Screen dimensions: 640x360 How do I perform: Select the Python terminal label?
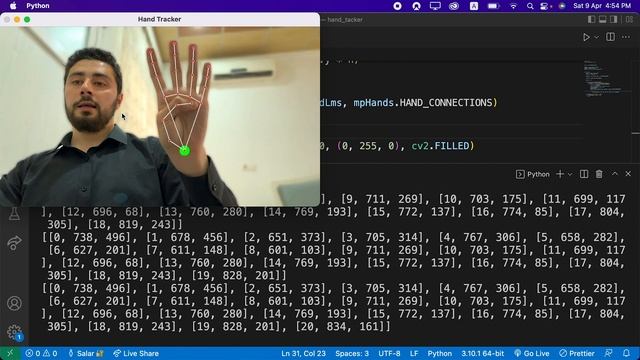(533, 174)
